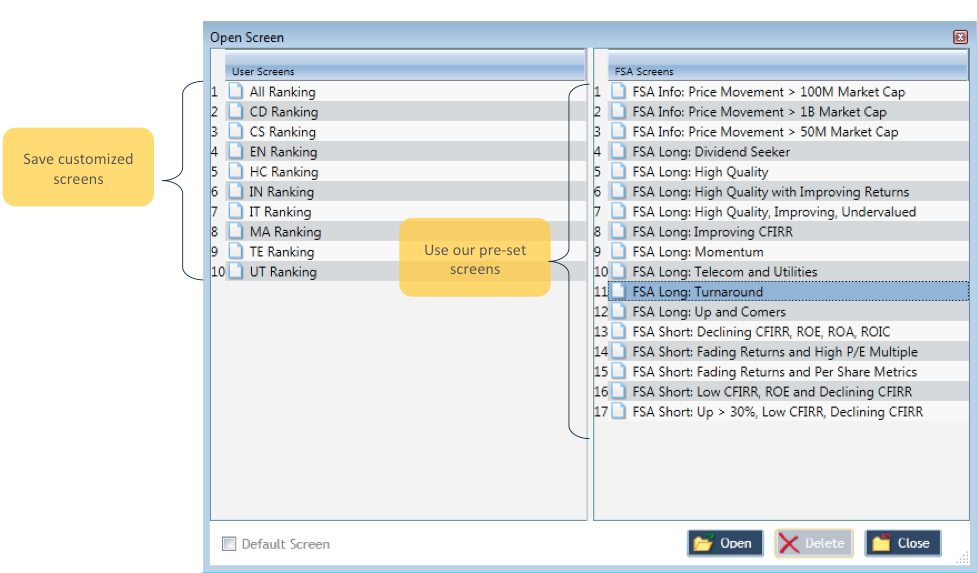Click document icon beside All Ranking
977x573 pixels.
point(236,92)
